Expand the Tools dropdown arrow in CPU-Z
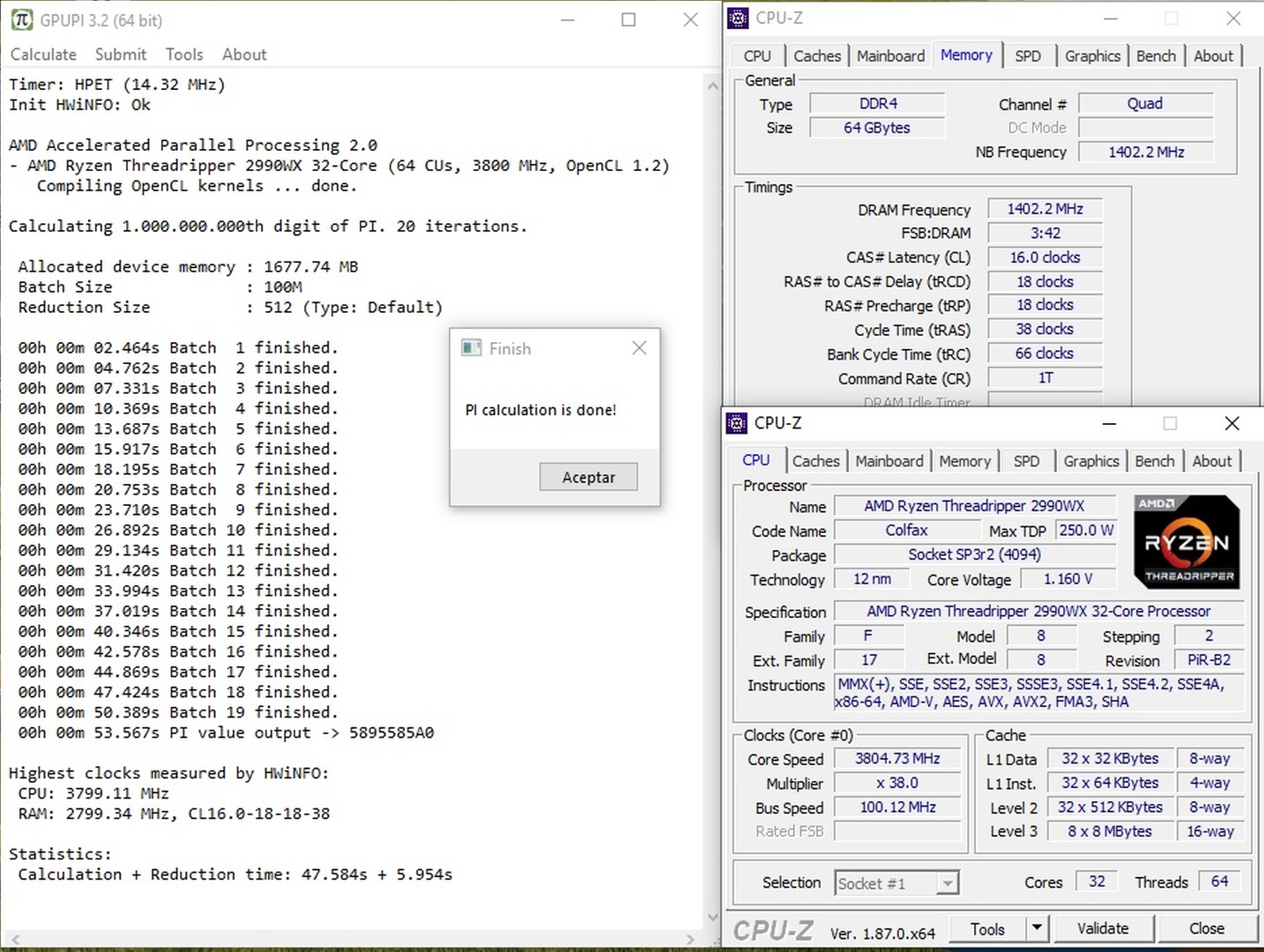The width and height of the screenshot is (1264, 952). [1037, 929]
